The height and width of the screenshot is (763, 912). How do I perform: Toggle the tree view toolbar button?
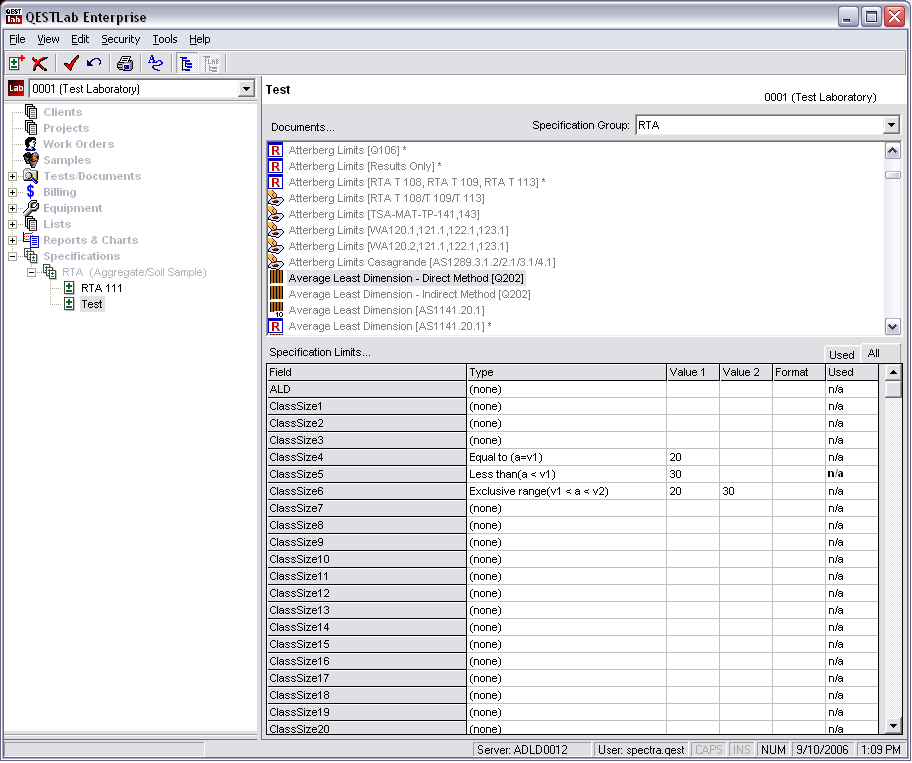186,64
